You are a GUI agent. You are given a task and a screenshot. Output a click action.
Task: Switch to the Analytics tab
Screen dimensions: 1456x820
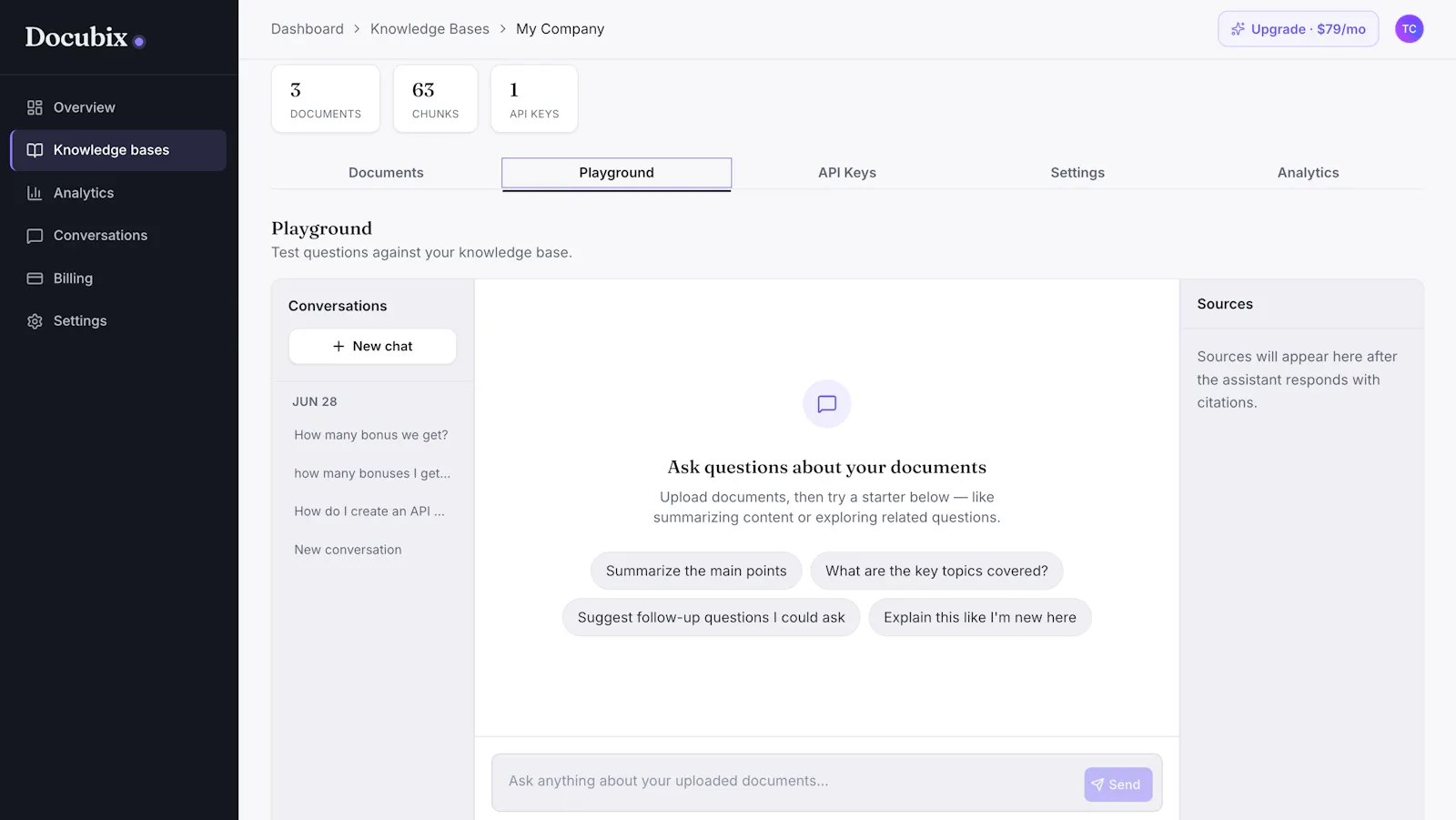pos(1308,173)
